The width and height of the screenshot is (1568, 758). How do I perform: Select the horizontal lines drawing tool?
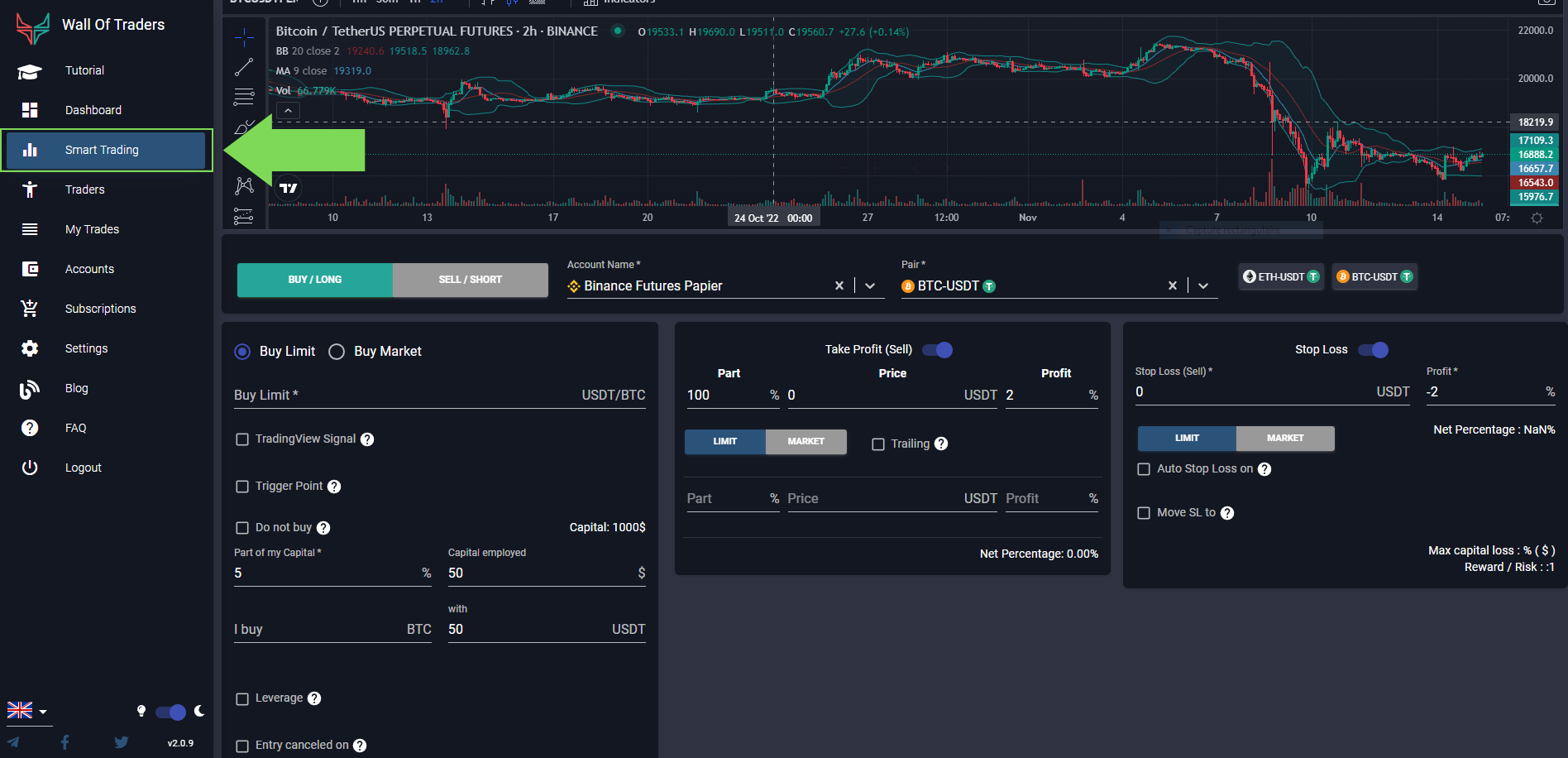(x=244, y=97)
